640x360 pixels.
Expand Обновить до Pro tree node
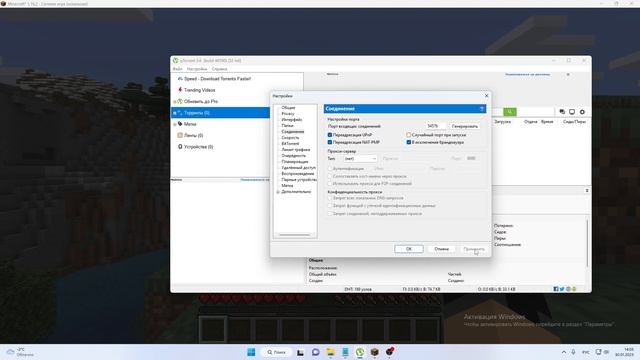coord(175,101)
